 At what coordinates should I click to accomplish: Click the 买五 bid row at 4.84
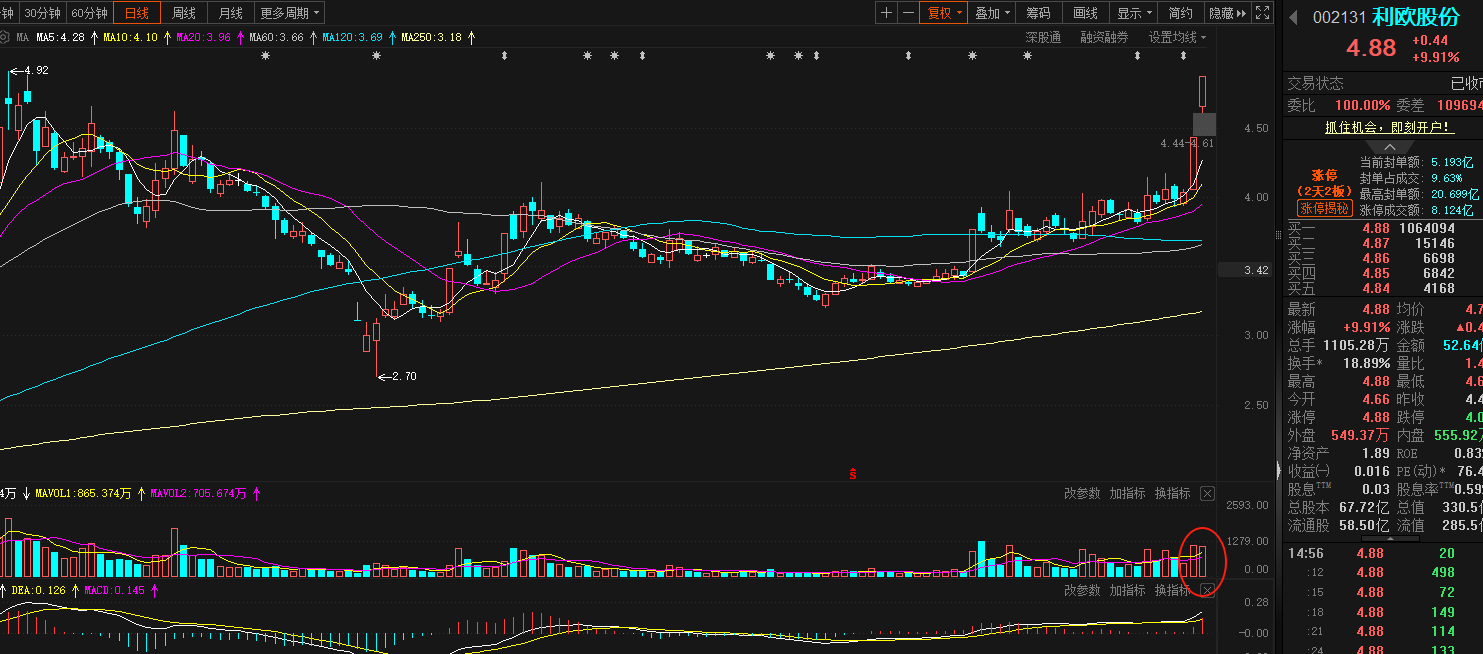click(x=1384, y=288)
